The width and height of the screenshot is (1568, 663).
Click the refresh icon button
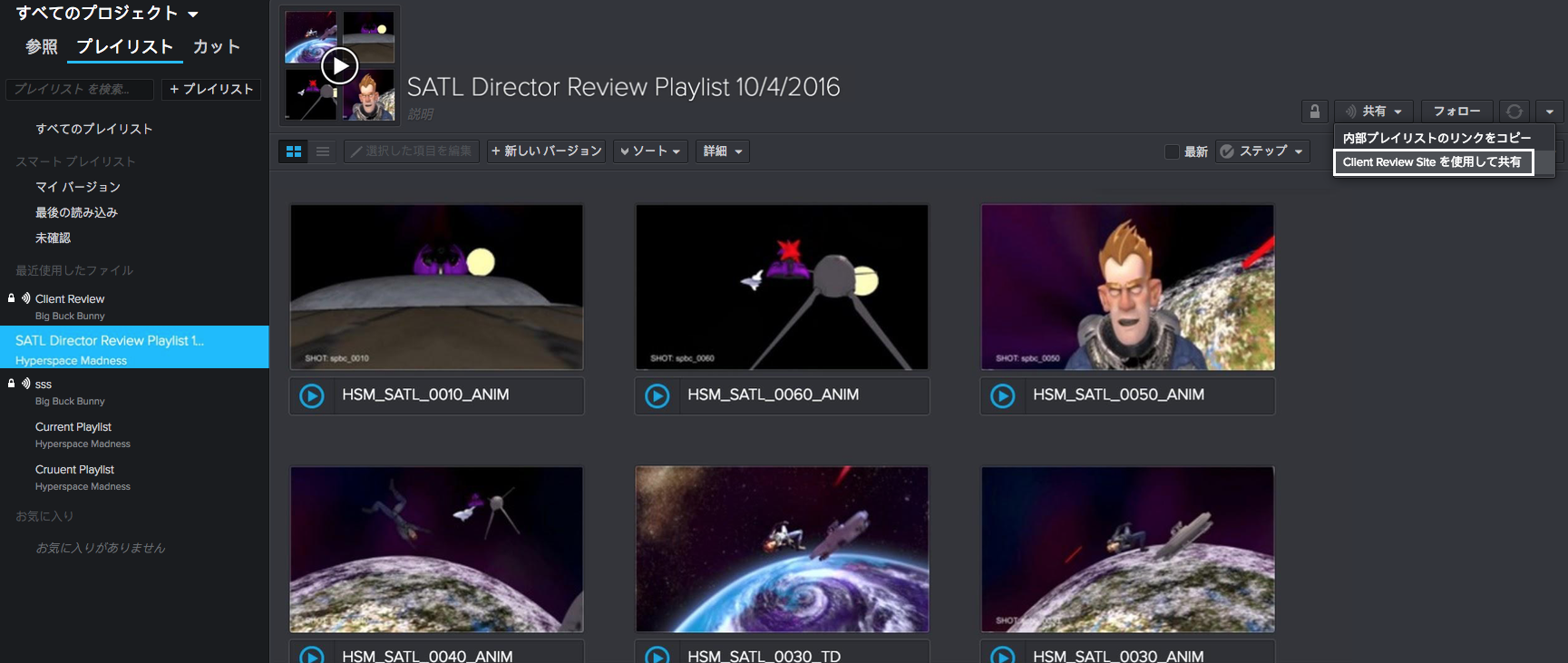point(1514,112)
